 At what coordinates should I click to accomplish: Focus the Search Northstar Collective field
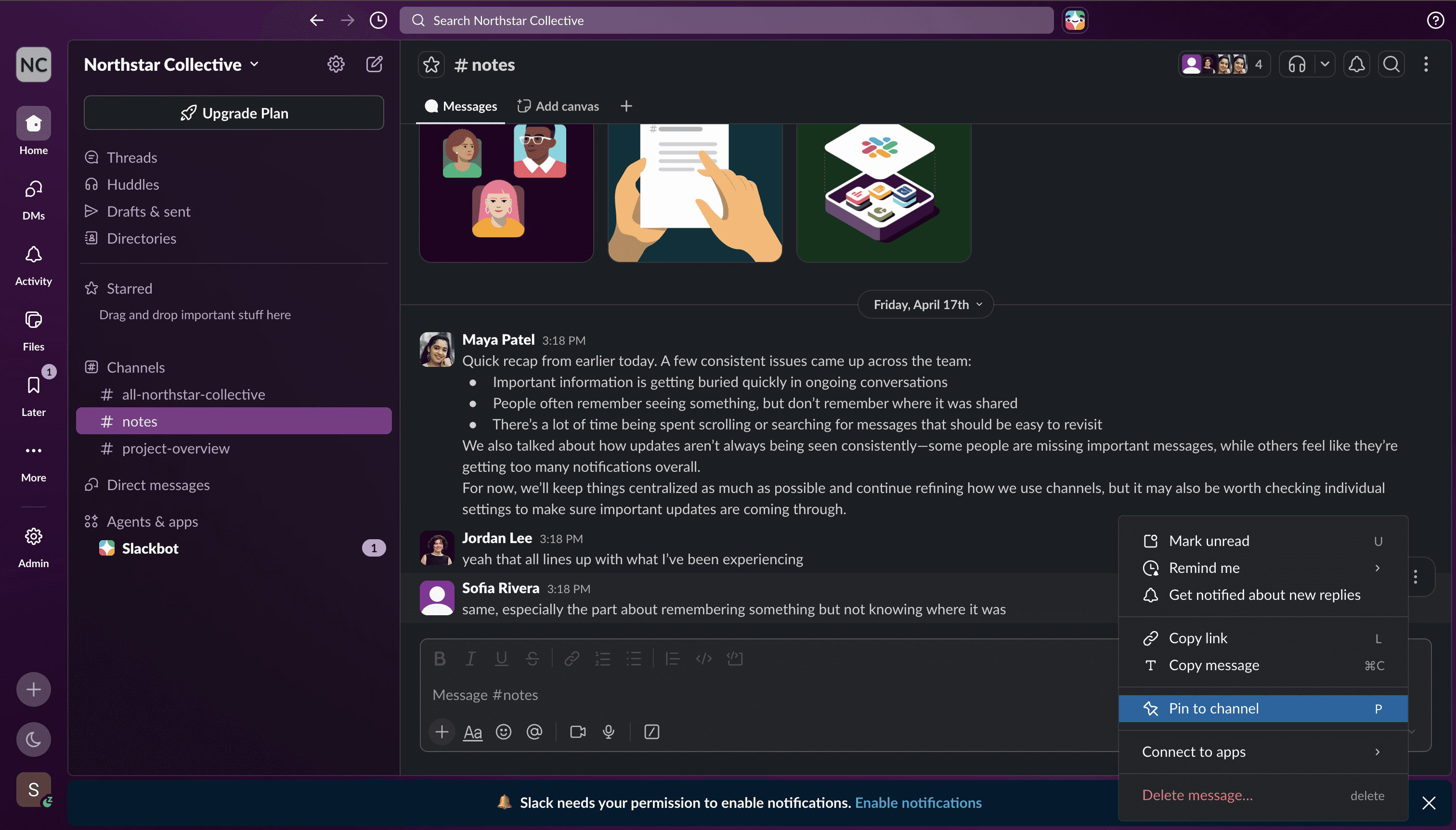tap(726, 21)
